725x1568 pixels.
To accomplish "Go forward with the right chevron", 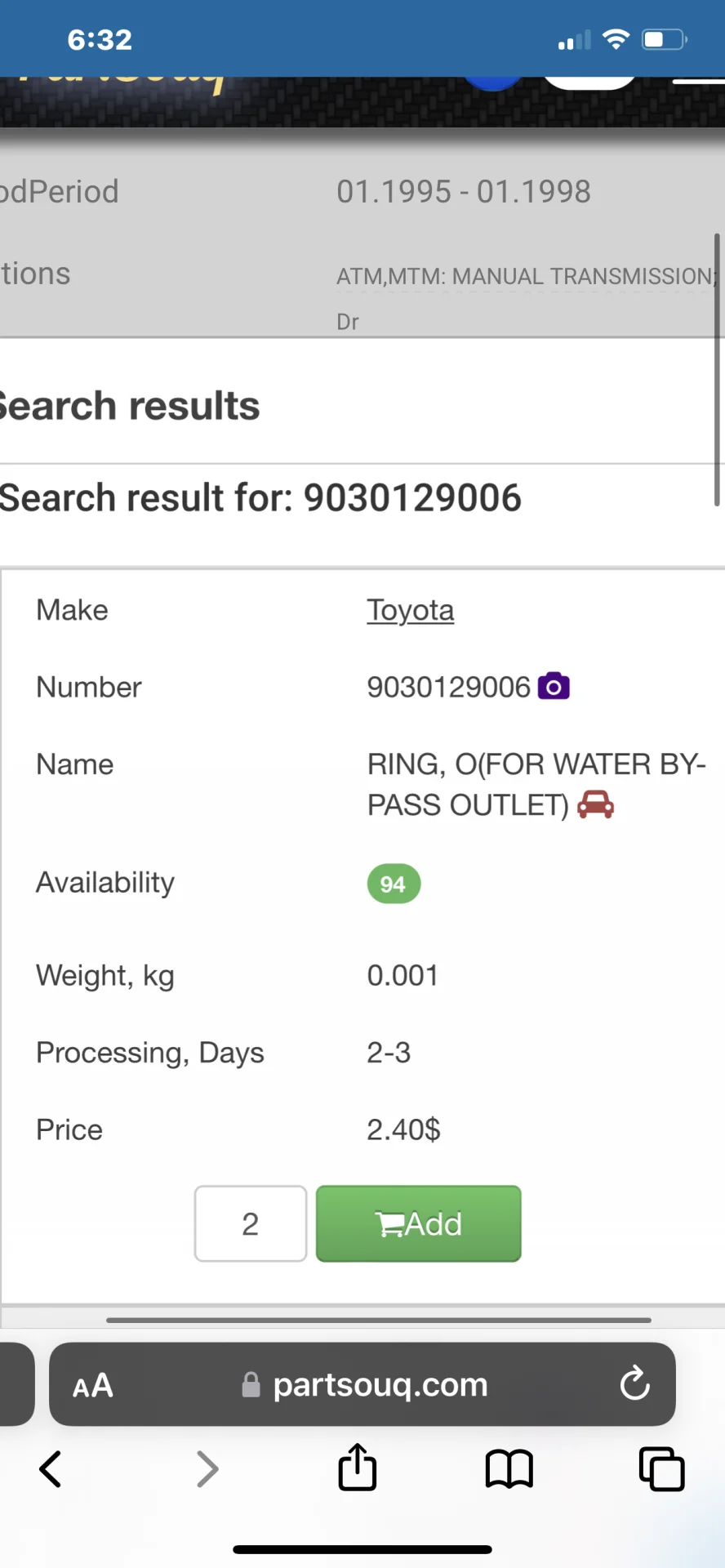I will pos(207,1469).
